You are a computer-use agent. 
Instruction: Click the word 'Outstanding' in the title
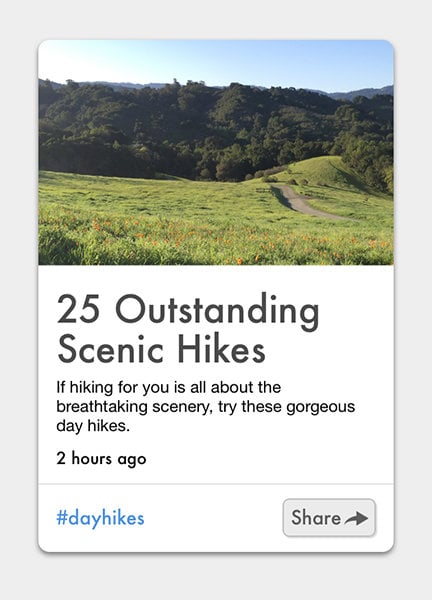tap(217, 311)
